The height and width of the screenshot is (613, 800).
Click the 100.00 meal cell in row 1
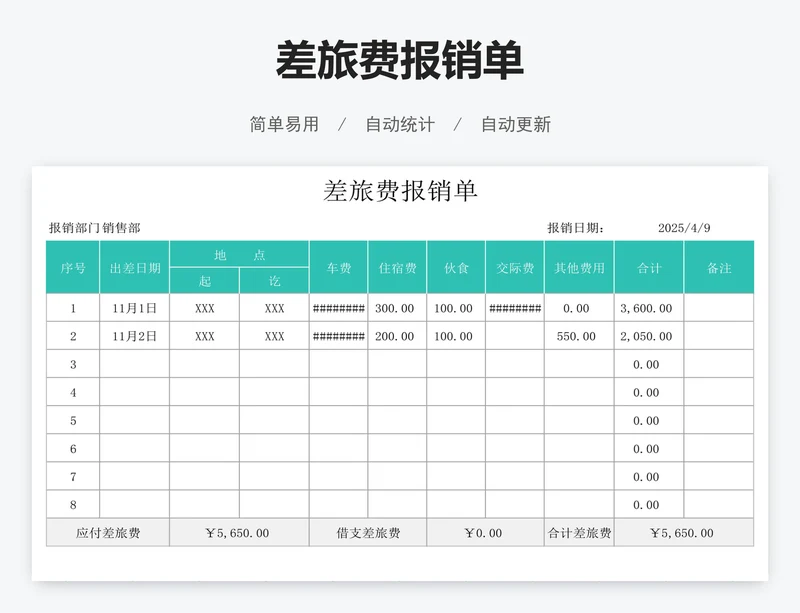coord(456,308)
